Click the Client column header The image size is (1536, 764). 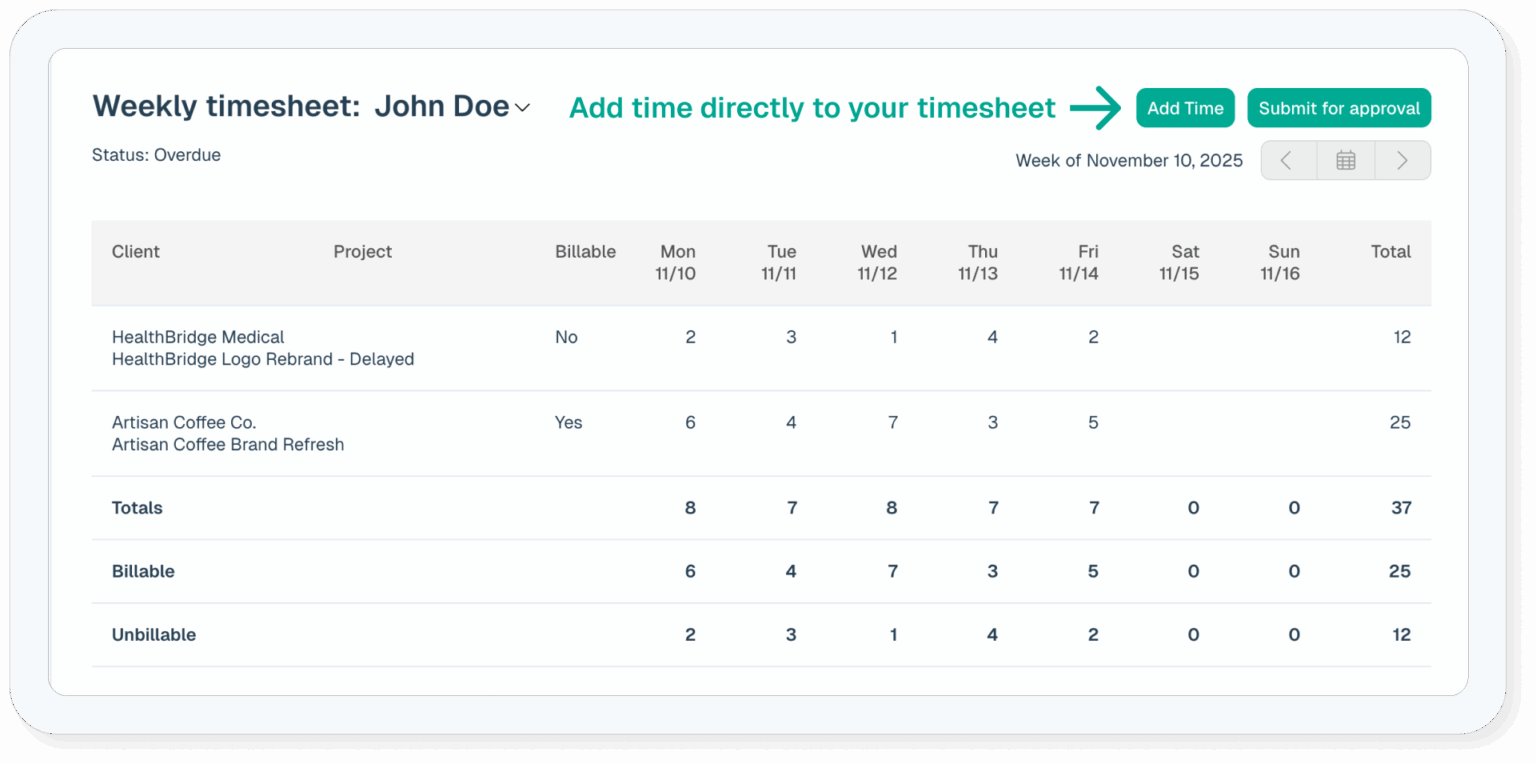coord(136,252)
